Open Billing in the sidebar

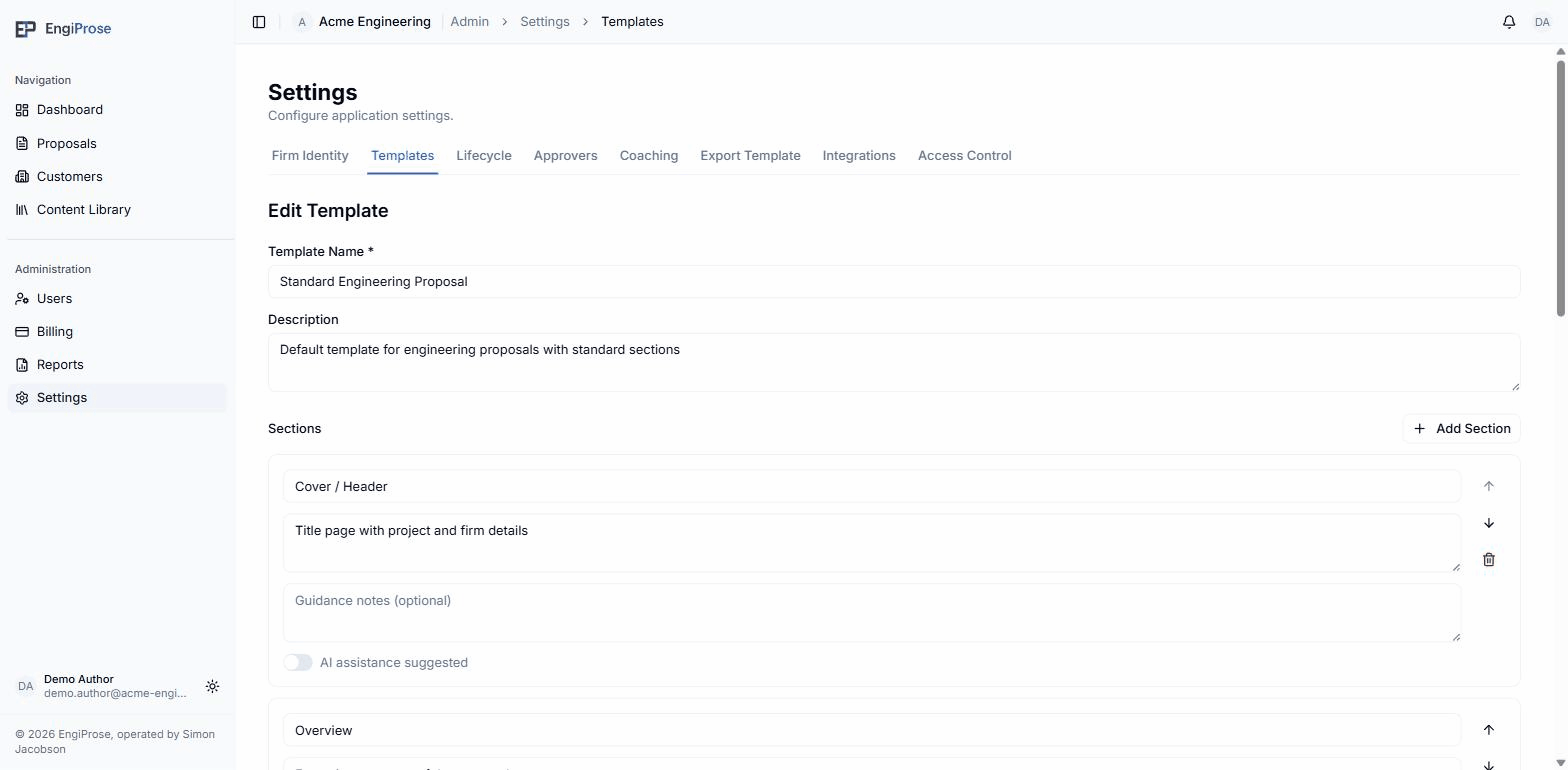tap(117, 332)
